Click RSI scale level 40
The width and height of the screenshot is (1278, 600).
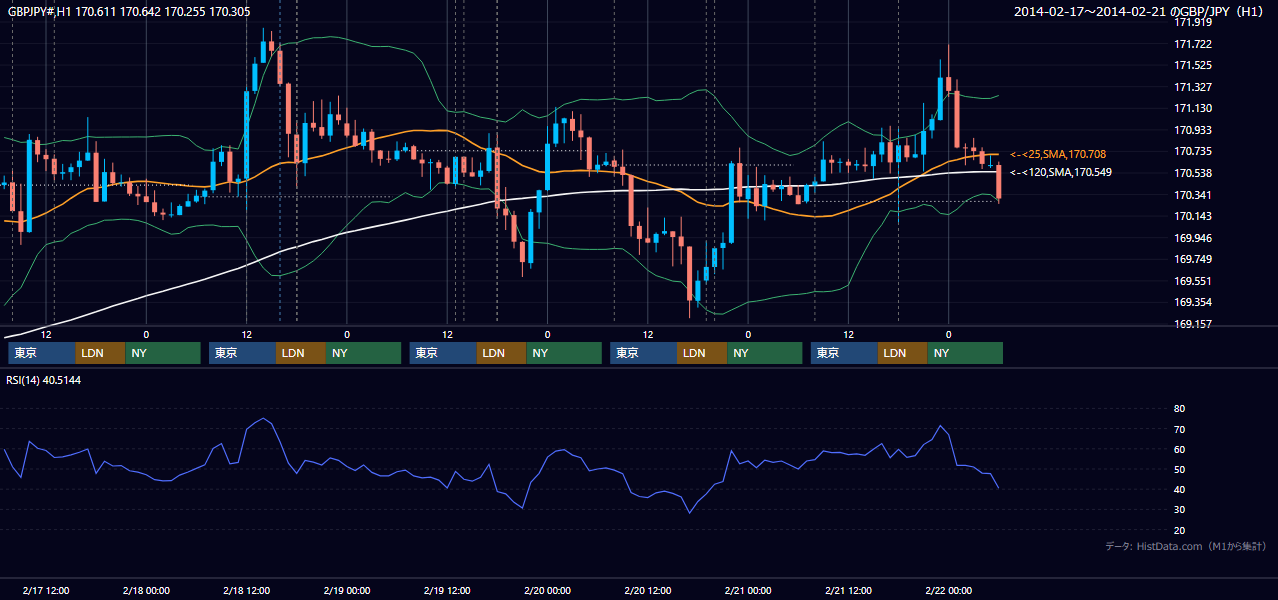(1180, 489)
